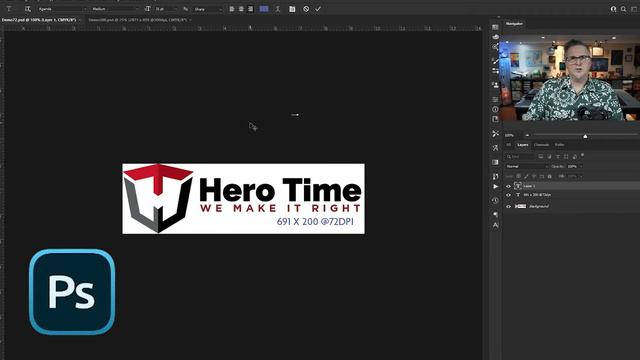Screen dimensions: 640x360
Task: Click the Navigator zoom percentage field
Action: coord(509,135)
